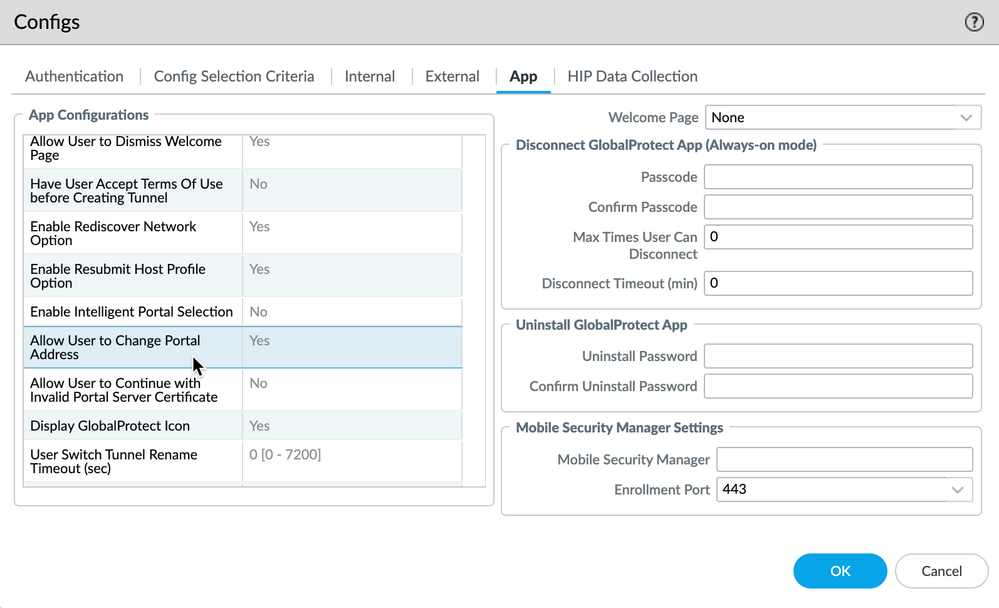Click the help question mark icon
Image resolution: width=999 pixels, height=608 pixels.
tap(974, 22)
